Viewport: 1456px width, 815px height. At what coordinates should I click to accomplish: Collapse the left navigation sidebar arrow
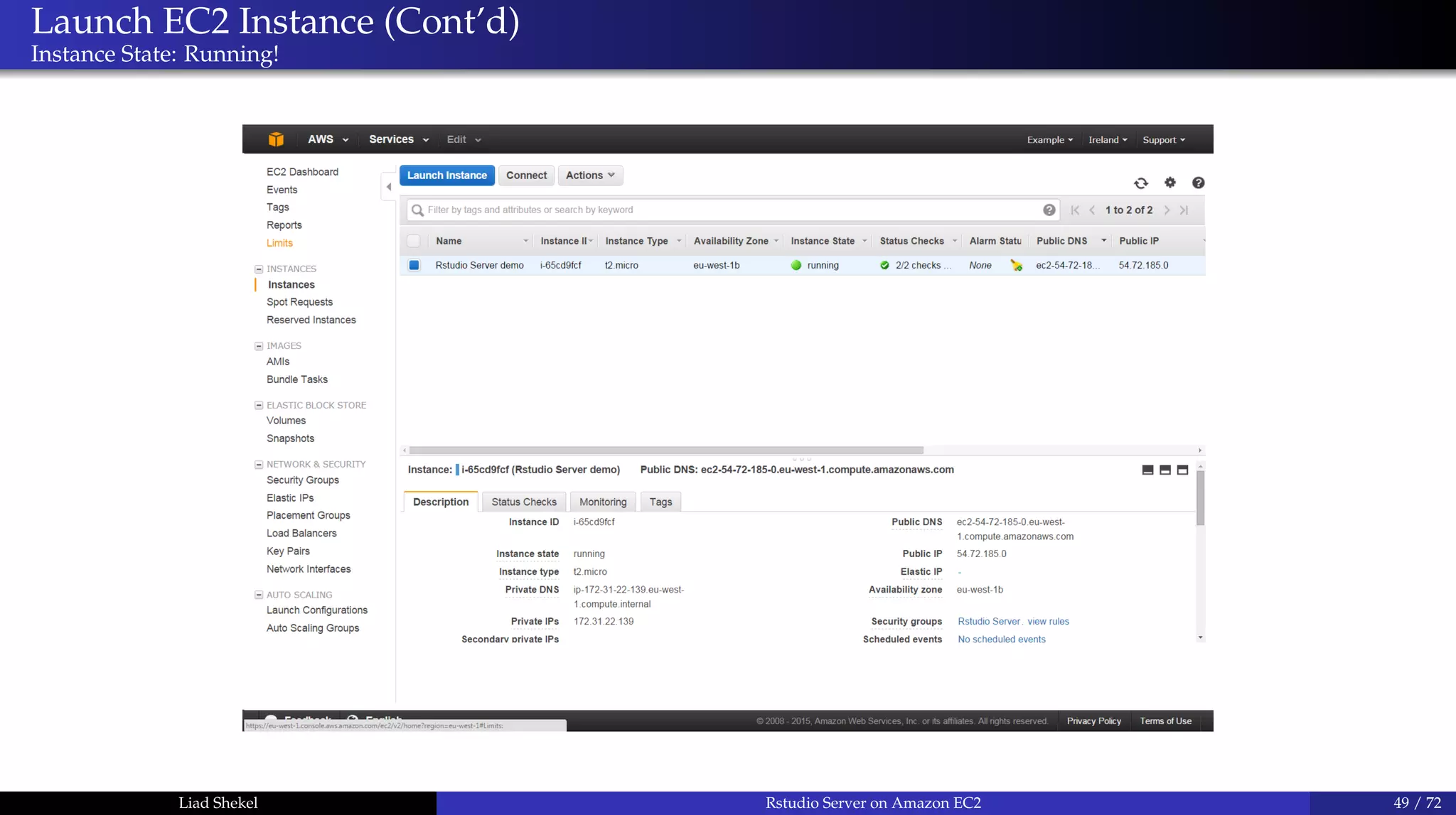[x=388, y=187]
